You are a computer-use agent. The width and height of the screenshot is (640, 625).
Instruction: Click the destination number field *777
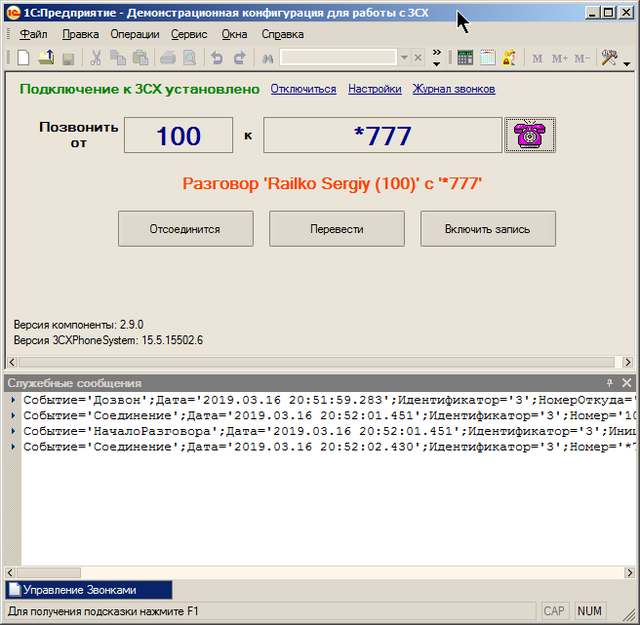[382, 135]
